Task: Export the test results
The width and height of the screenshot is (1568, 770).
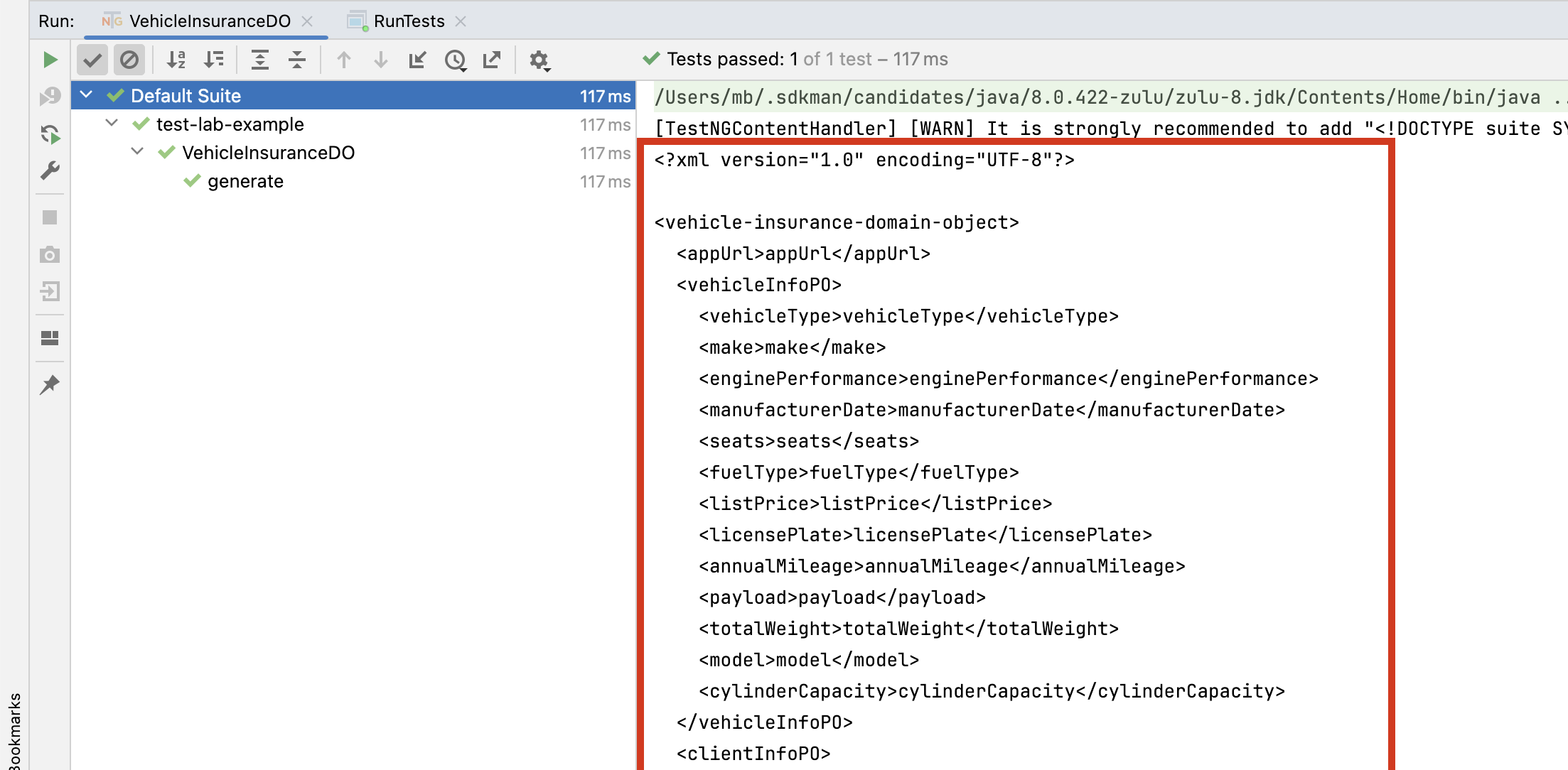Action: (x=492, y=60)
